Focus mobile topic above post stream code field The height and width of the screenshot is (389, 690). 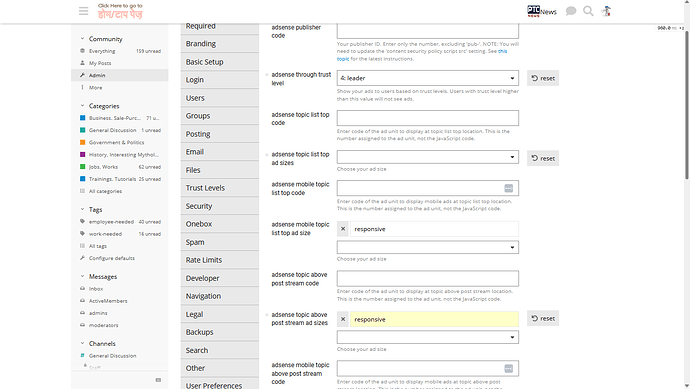pos(428,368)
